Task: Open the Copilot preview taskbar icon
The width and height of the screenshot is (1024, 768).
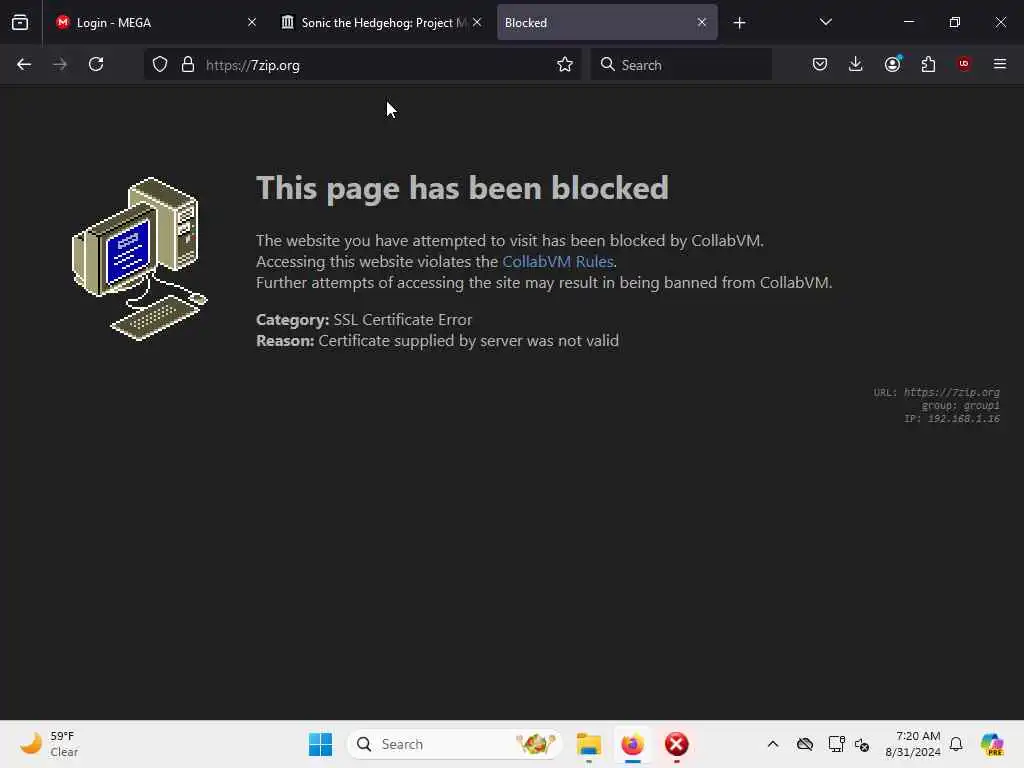Action: point(992,744)
